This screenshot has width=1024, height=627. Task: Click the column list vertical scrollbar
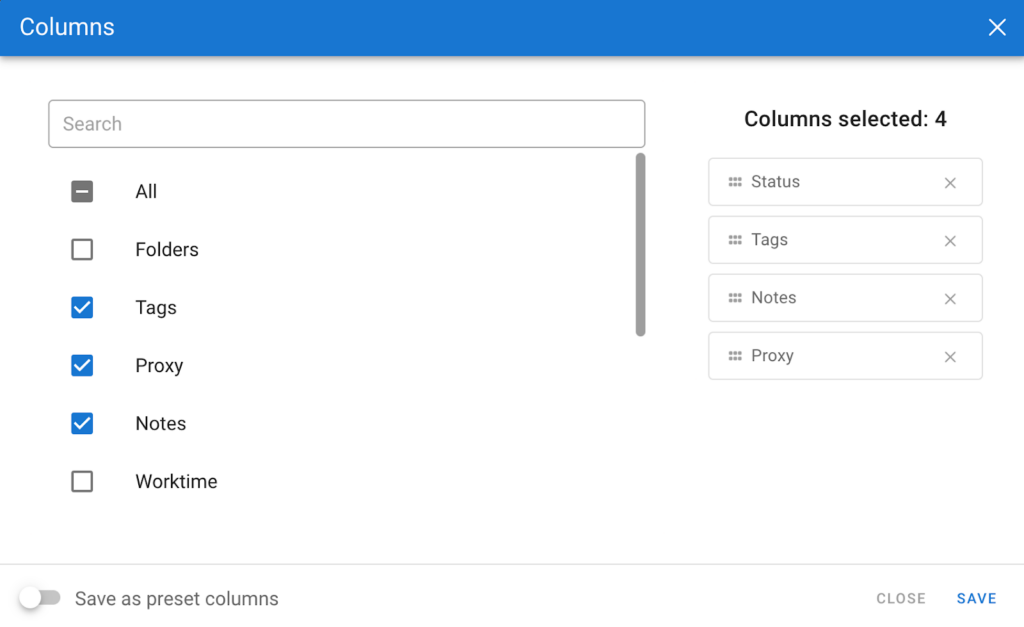(x=640, y=245)
